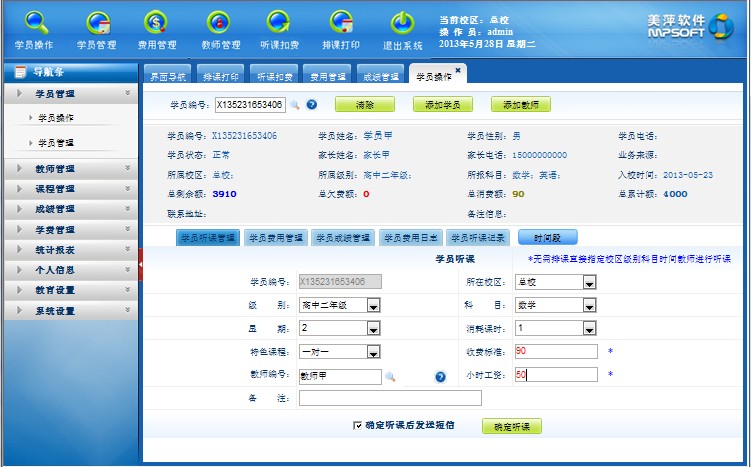Viewport: 751px width, 467px height.
Task: Open 教师管理 toolbar icon
Action: [219, 23]
